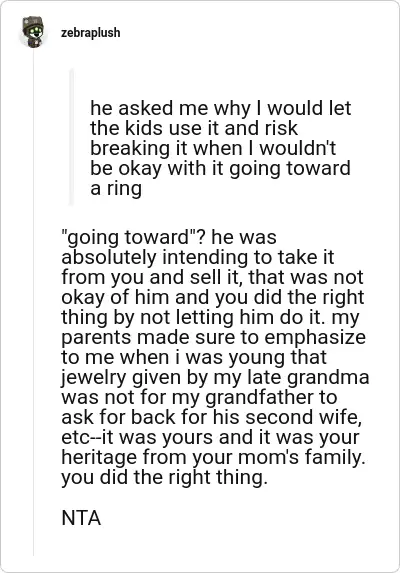Click the line "breaking it when I wouldn't"
Screen dimensions: 400x573
point(213,148)
